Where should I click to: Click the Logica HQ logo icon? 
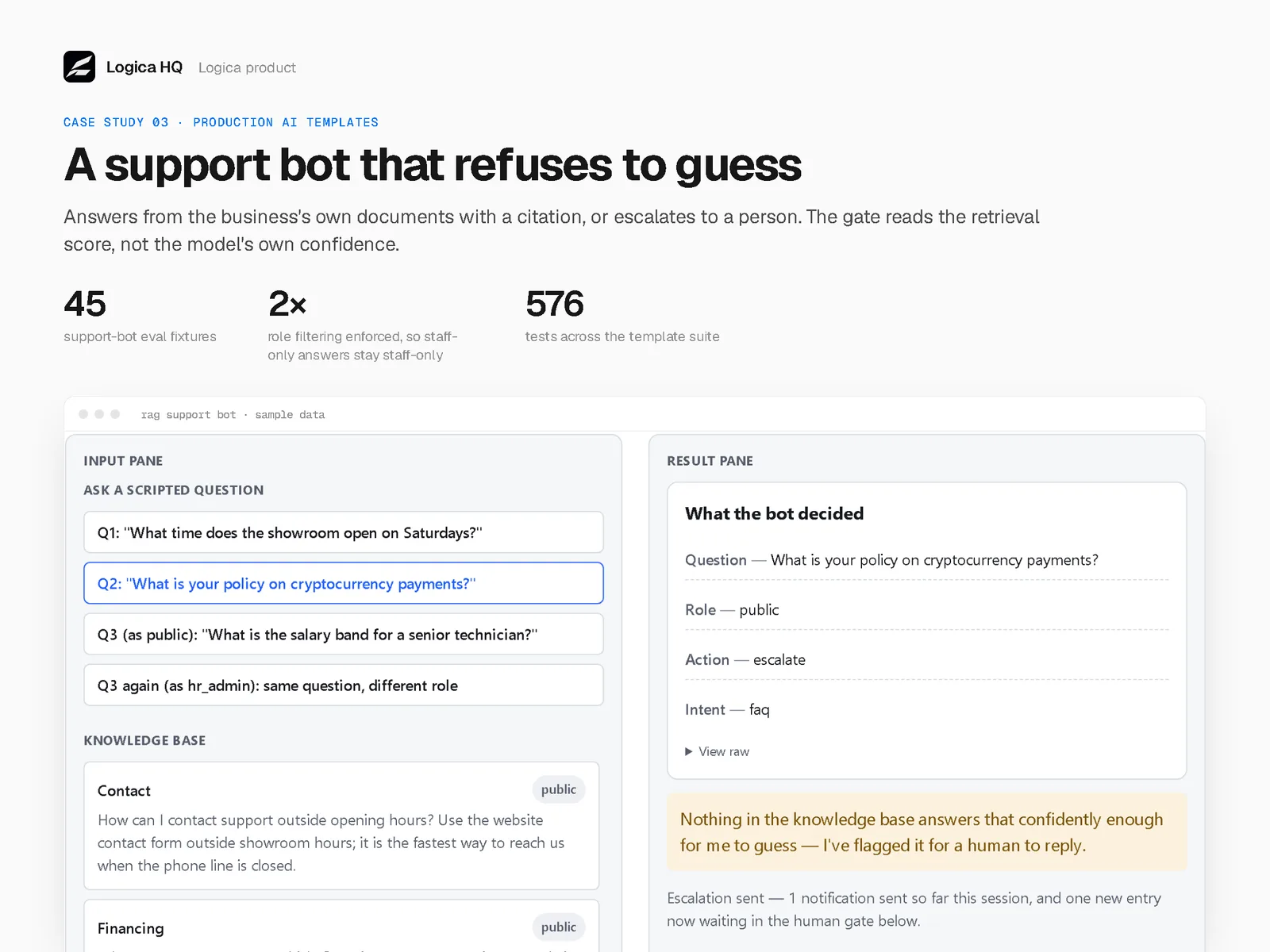[x=79, y=67]
